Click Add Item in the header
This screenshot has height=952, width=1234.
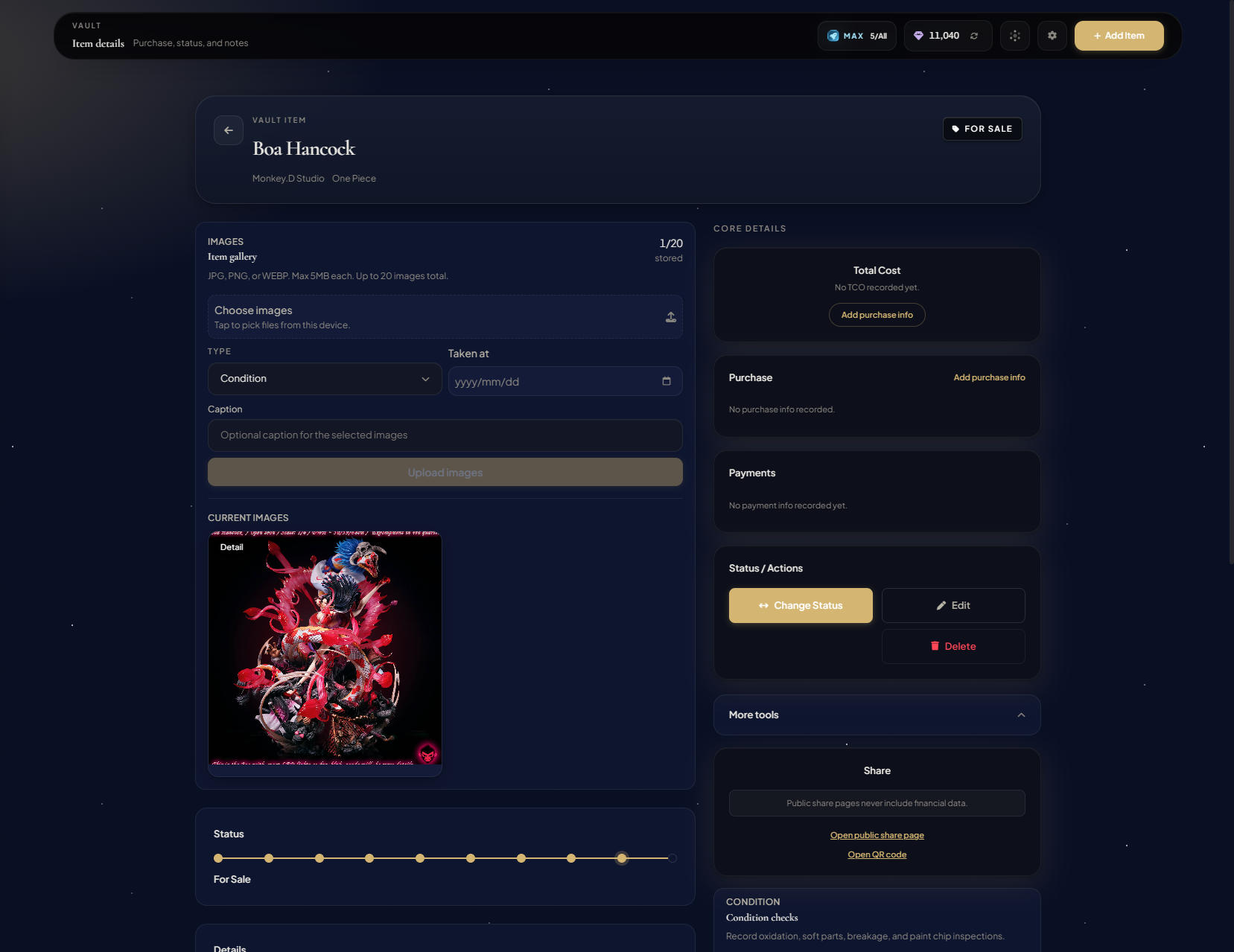pos(1119,36)
